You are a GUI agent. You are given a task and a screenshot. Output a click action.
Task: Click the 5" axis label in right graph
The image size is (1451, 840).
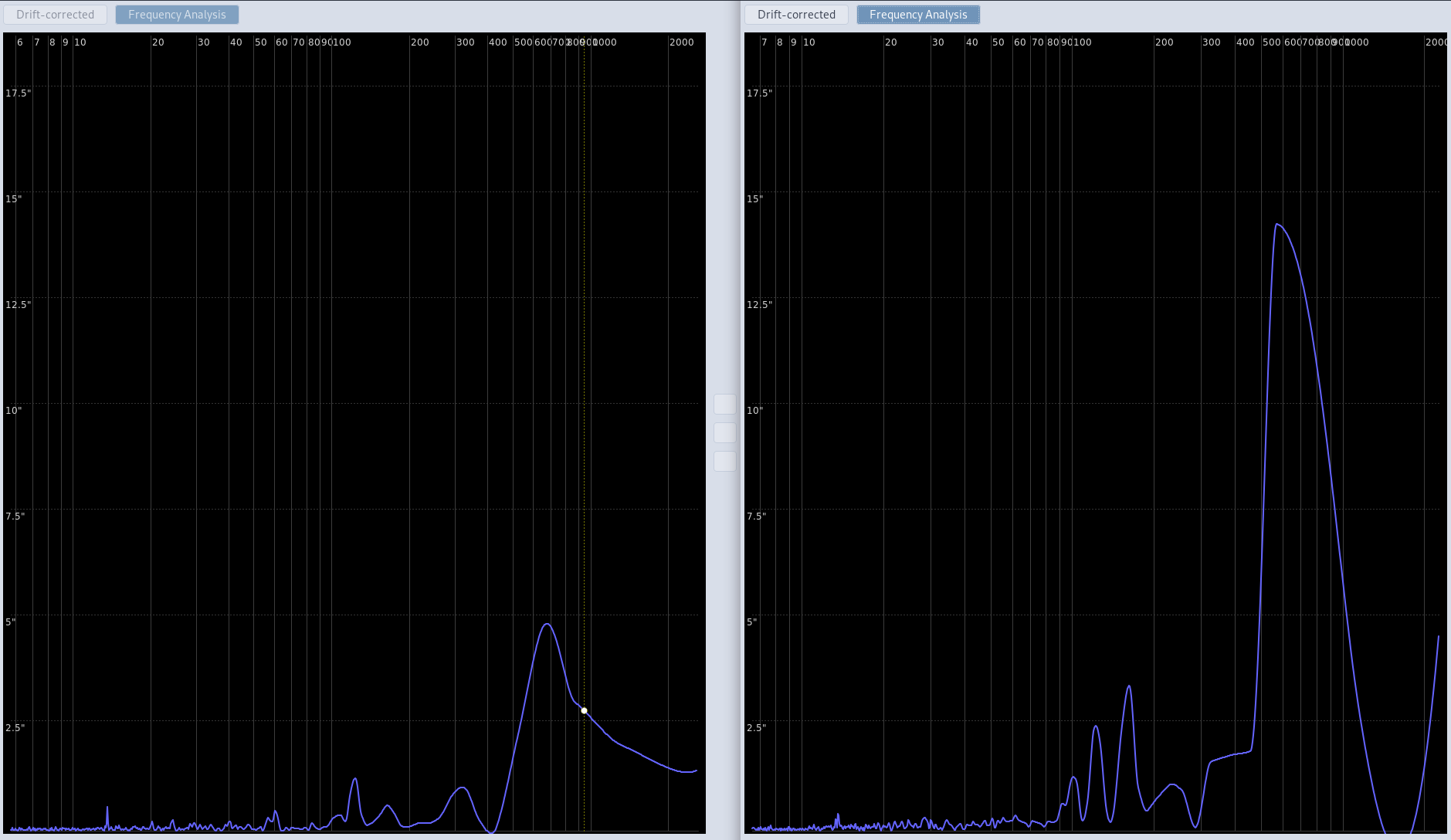coord(752,622)
